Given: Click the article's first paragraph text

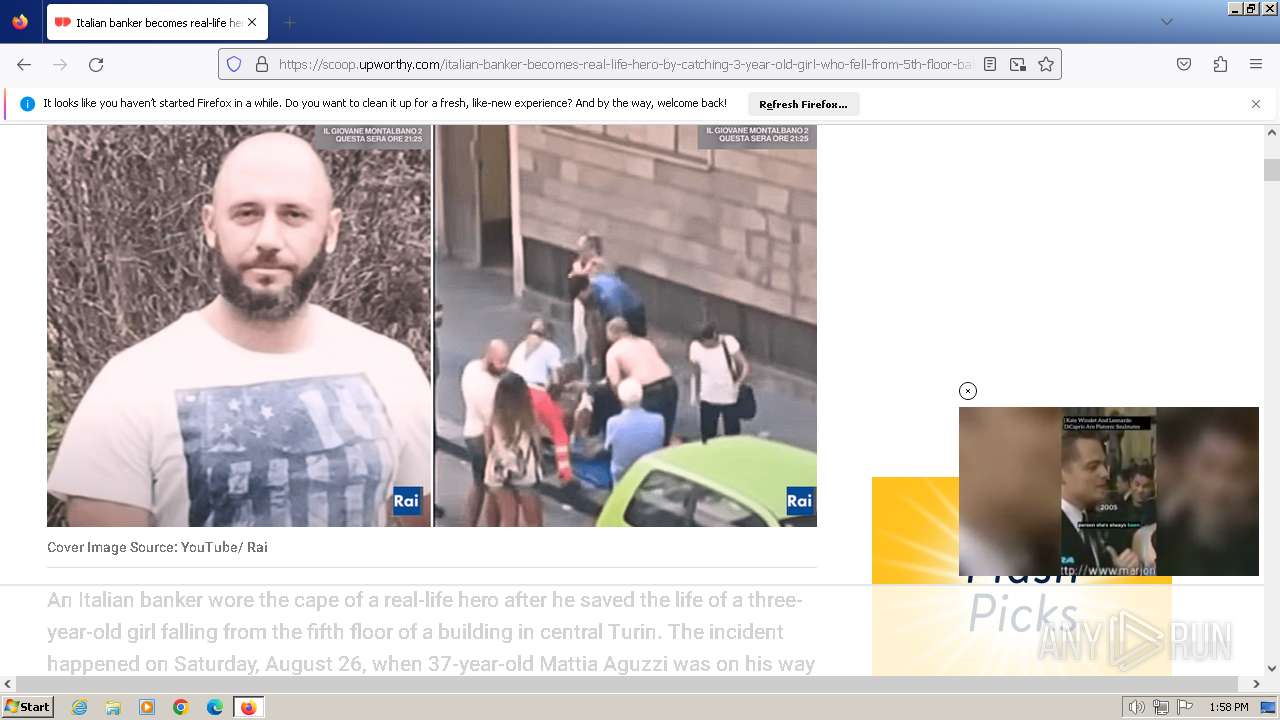Looking at the screenshot, I should click(431, 632).
